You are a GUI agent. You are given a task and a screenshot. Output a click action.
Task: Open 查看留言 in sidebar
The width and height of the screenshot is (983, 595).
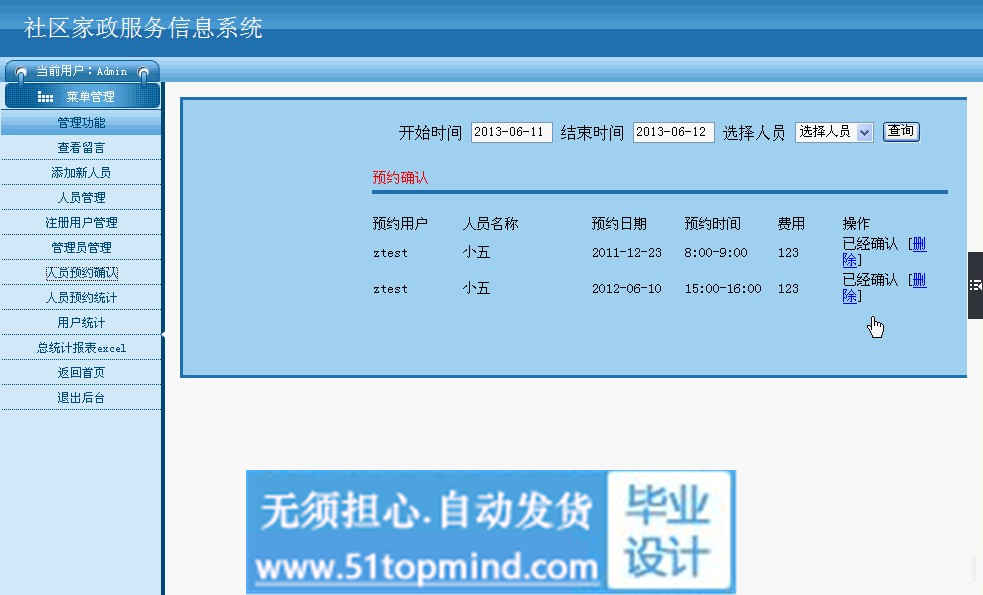tap(81, 147)
